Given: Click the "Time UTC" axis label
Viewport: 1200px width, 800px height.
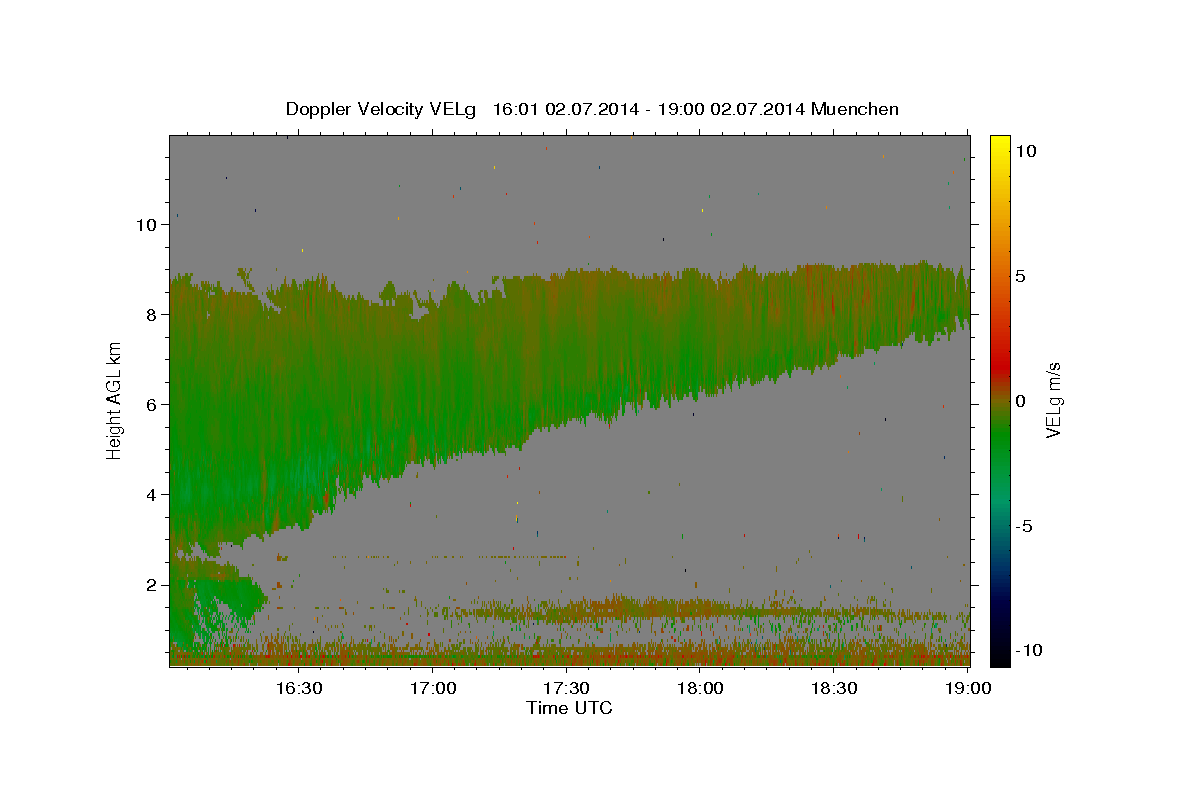Looking at the screenshot, I should click(x=569, y=708).
